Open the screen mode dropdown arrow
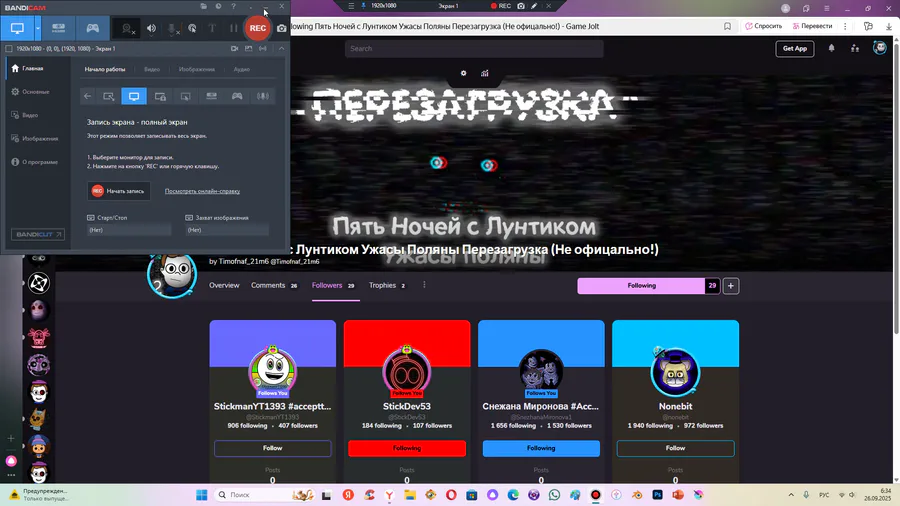The width and height of the screenshot is (900, 506). [38, 28]
